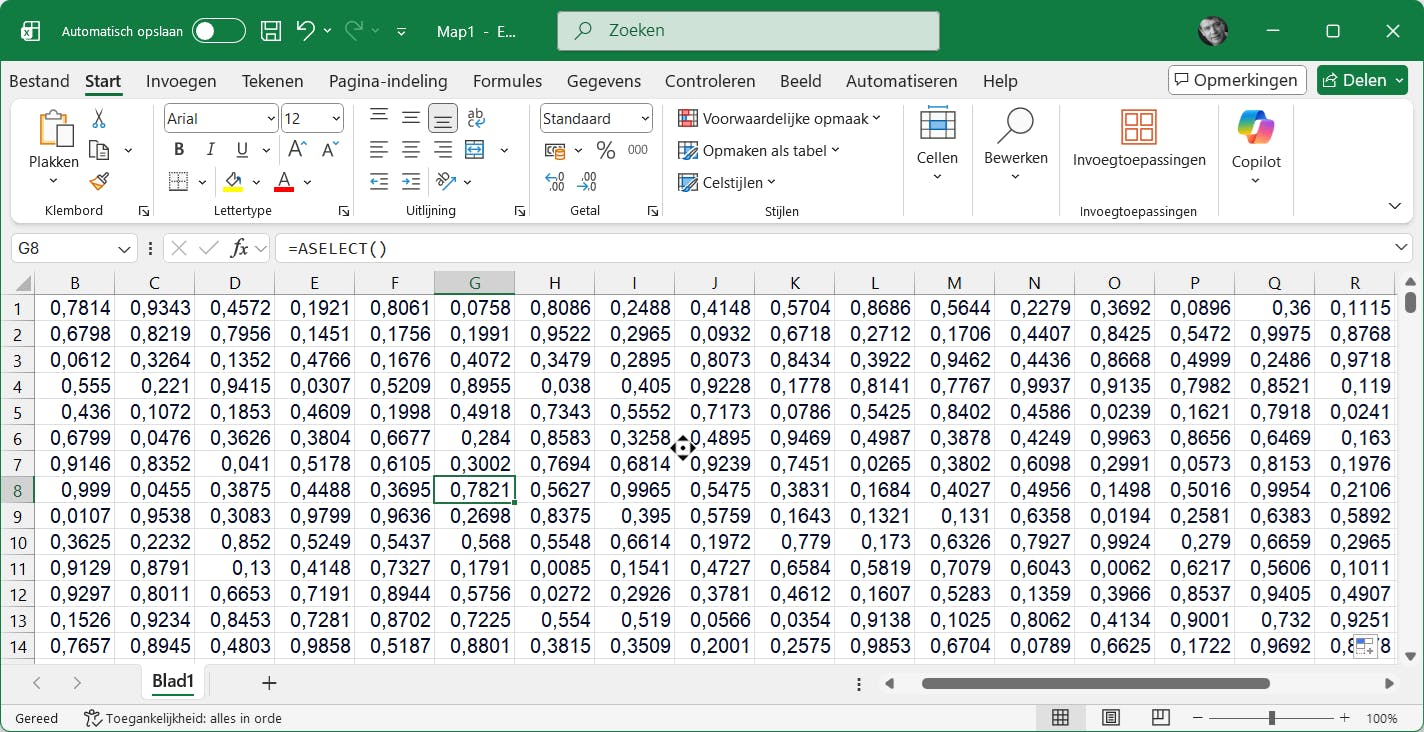This screenshot has width=1424, height=732.
Task: Click the Opmerkingen button
Action: coord(1237,80)
